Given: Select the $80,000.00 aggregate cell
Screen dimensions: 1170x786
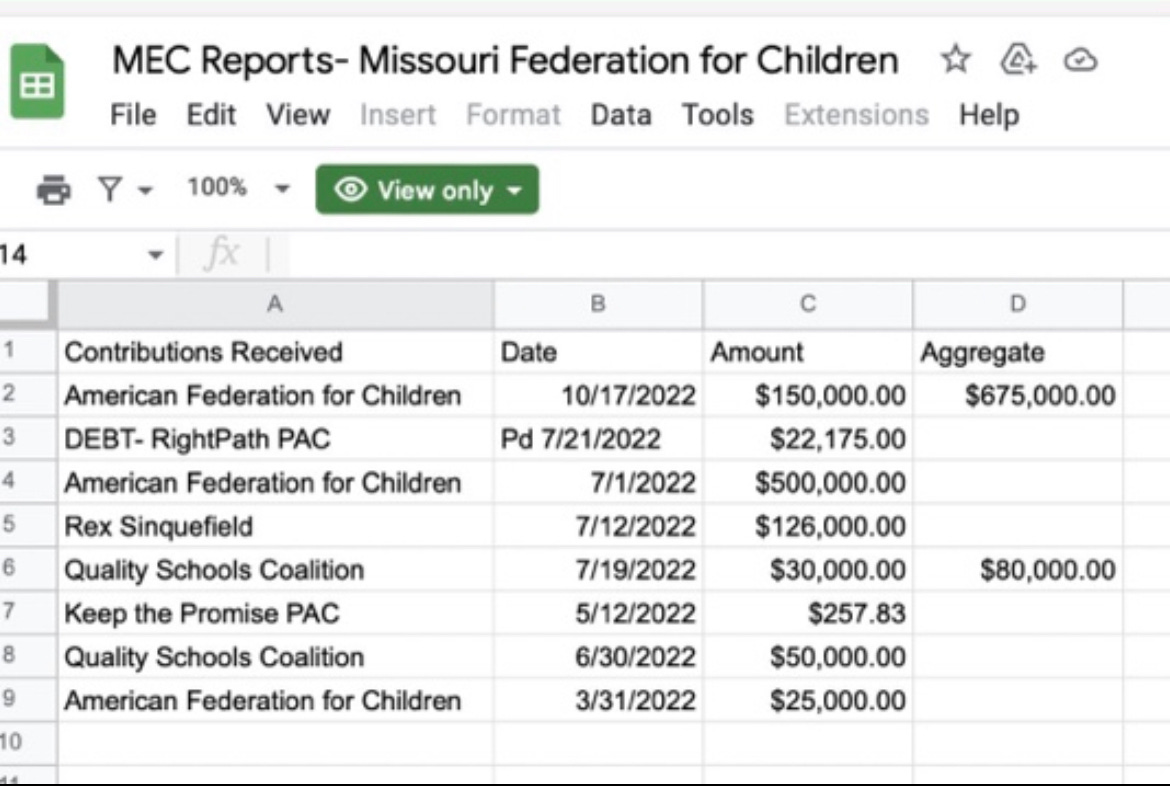Looking at the screenshot, I should [1018, 570].
